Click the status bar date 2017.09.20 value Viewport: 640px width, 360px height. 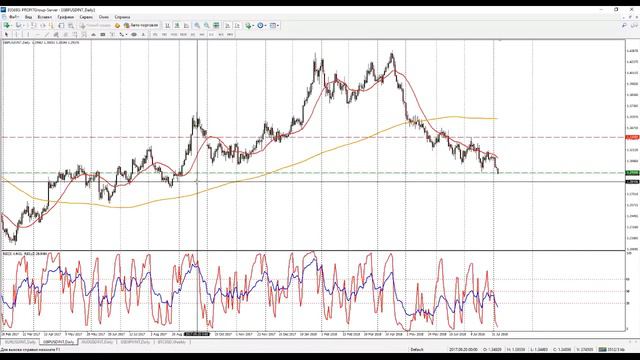(x=463, y=349)
